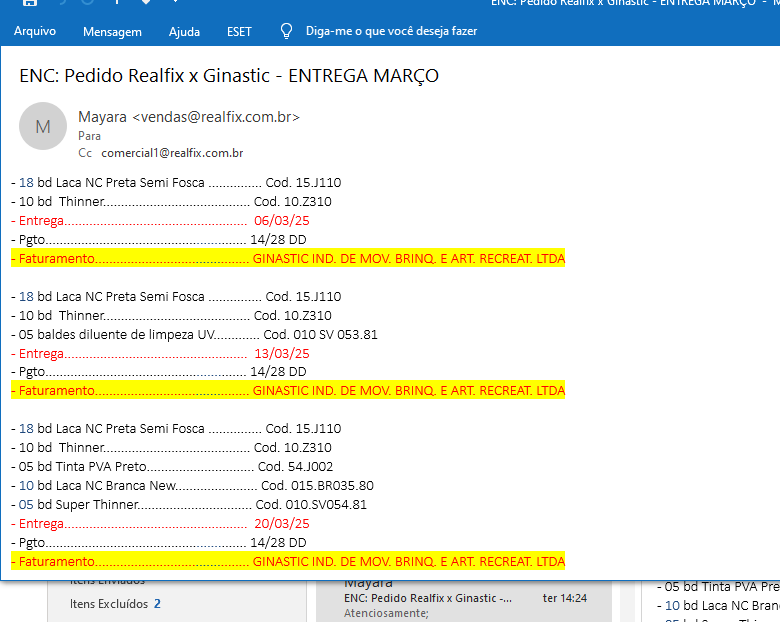Switch to the Mensagem ribbon tab

112,31
